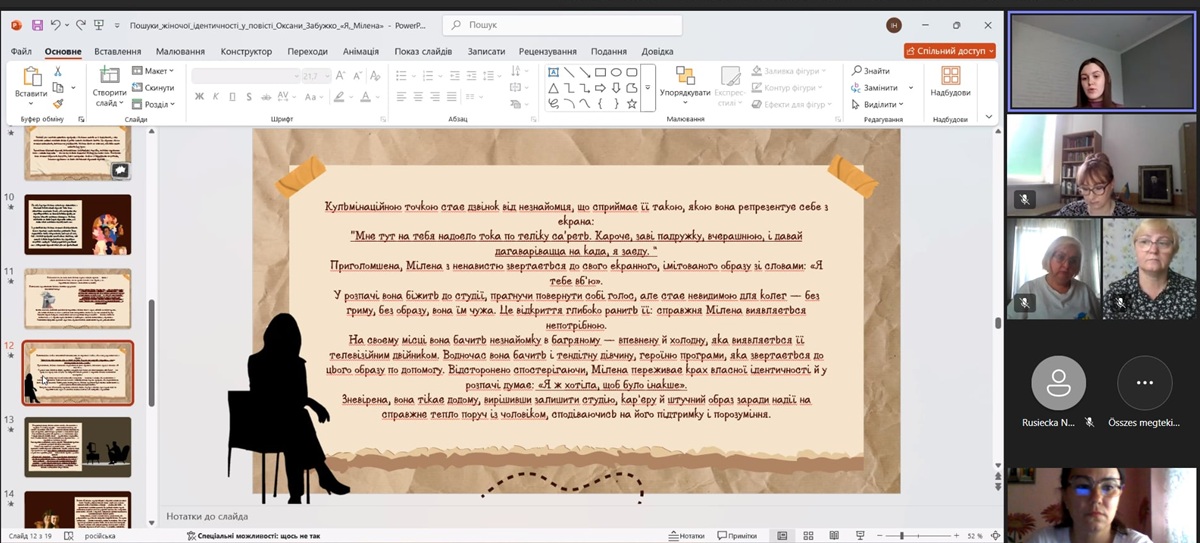The width and height of the screenshot is (1200, 543).
Task: Click the Save icon in the title bar
Action: [37, 25]
